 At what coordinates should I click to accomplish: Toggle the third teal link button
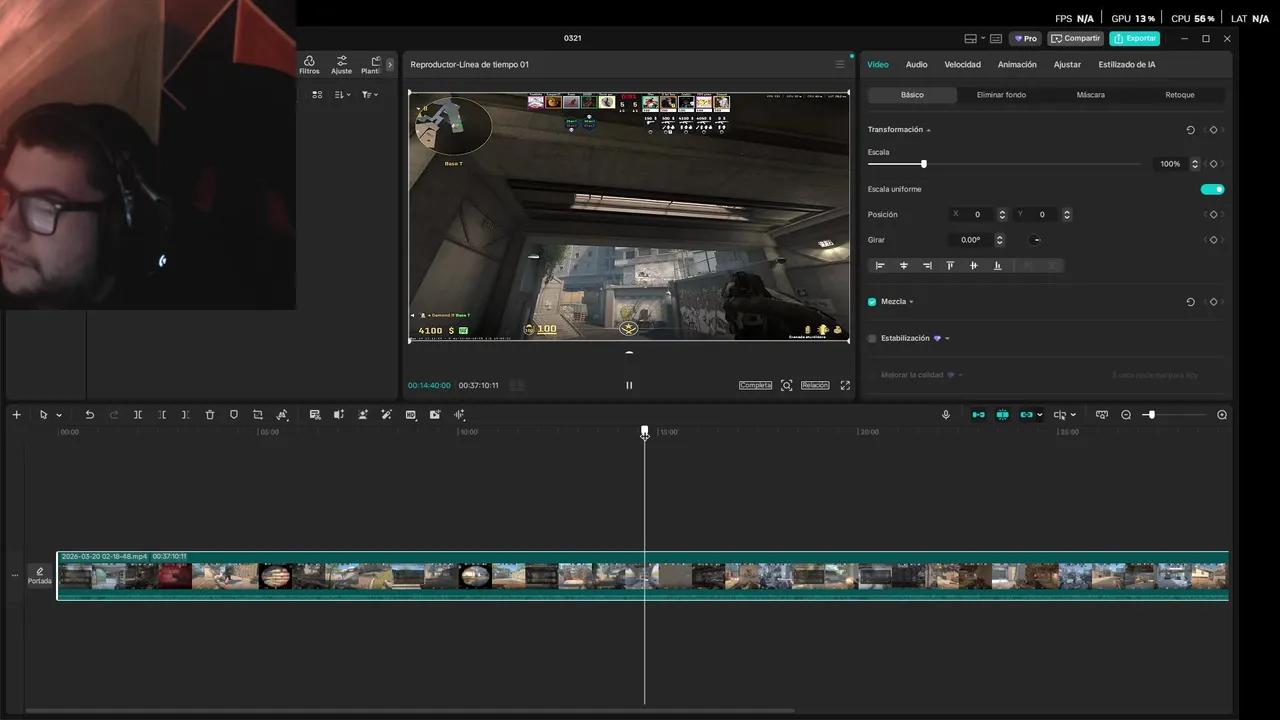point(1026,415)
